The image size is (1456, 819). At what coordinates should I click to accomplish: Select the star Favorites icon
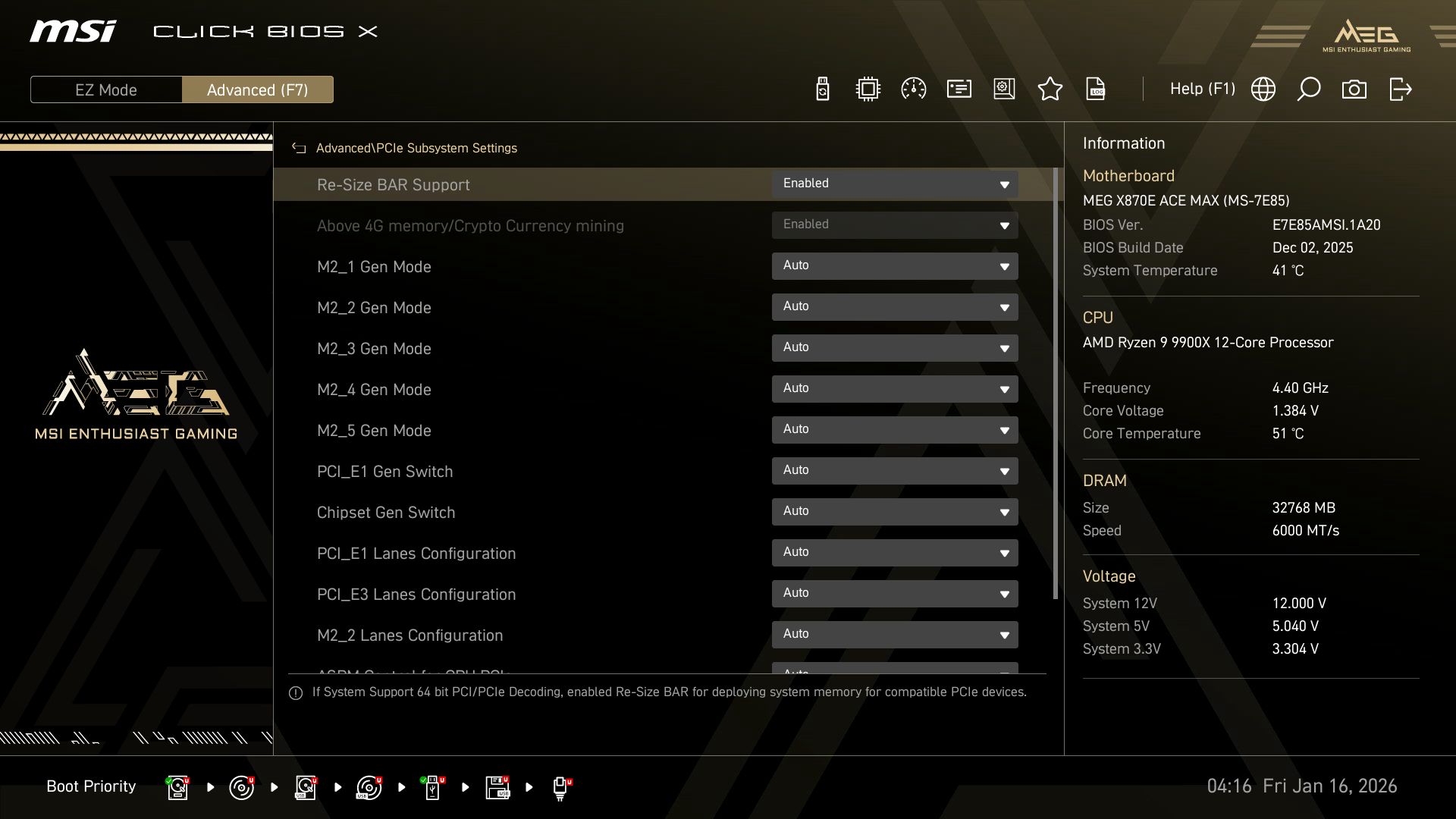tap(1050, 89)
